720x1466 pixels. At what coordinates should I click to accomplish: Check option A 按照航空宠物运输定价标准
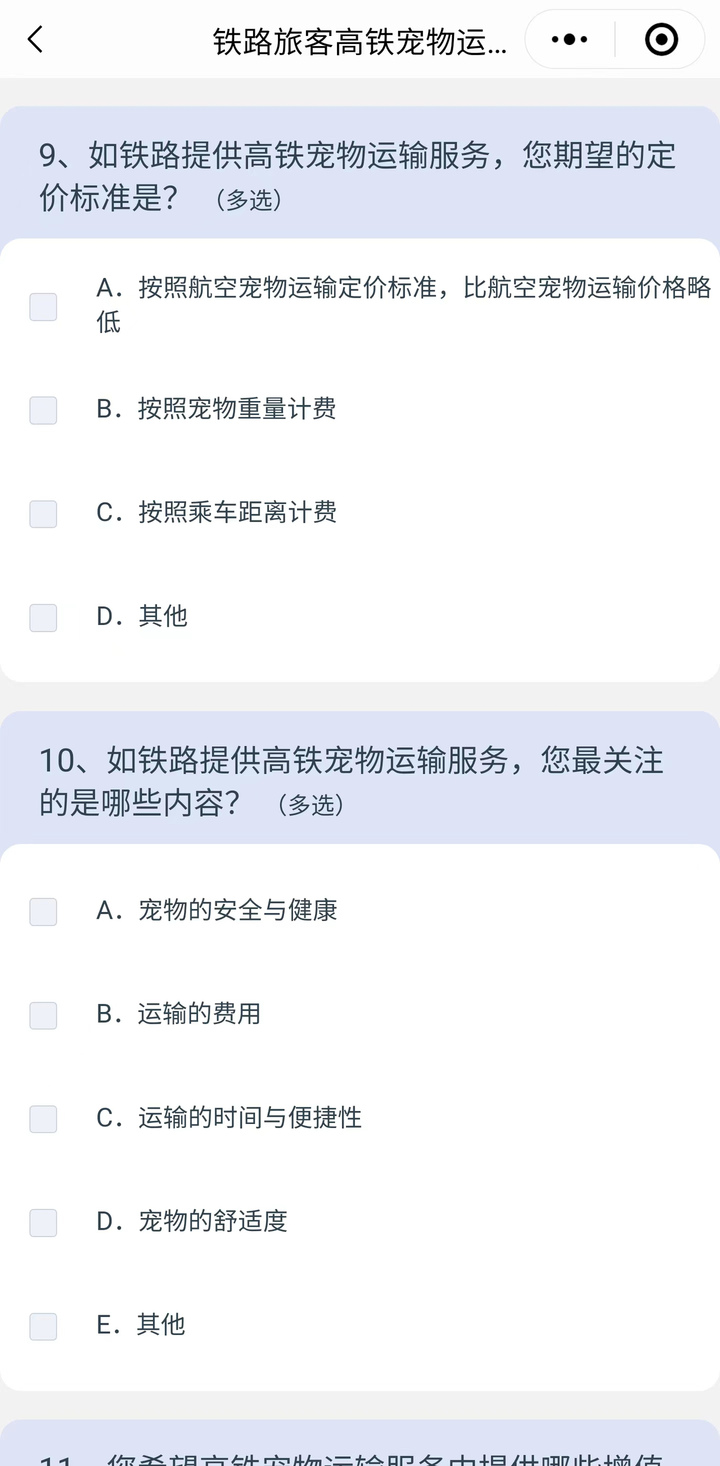(43, 307)
